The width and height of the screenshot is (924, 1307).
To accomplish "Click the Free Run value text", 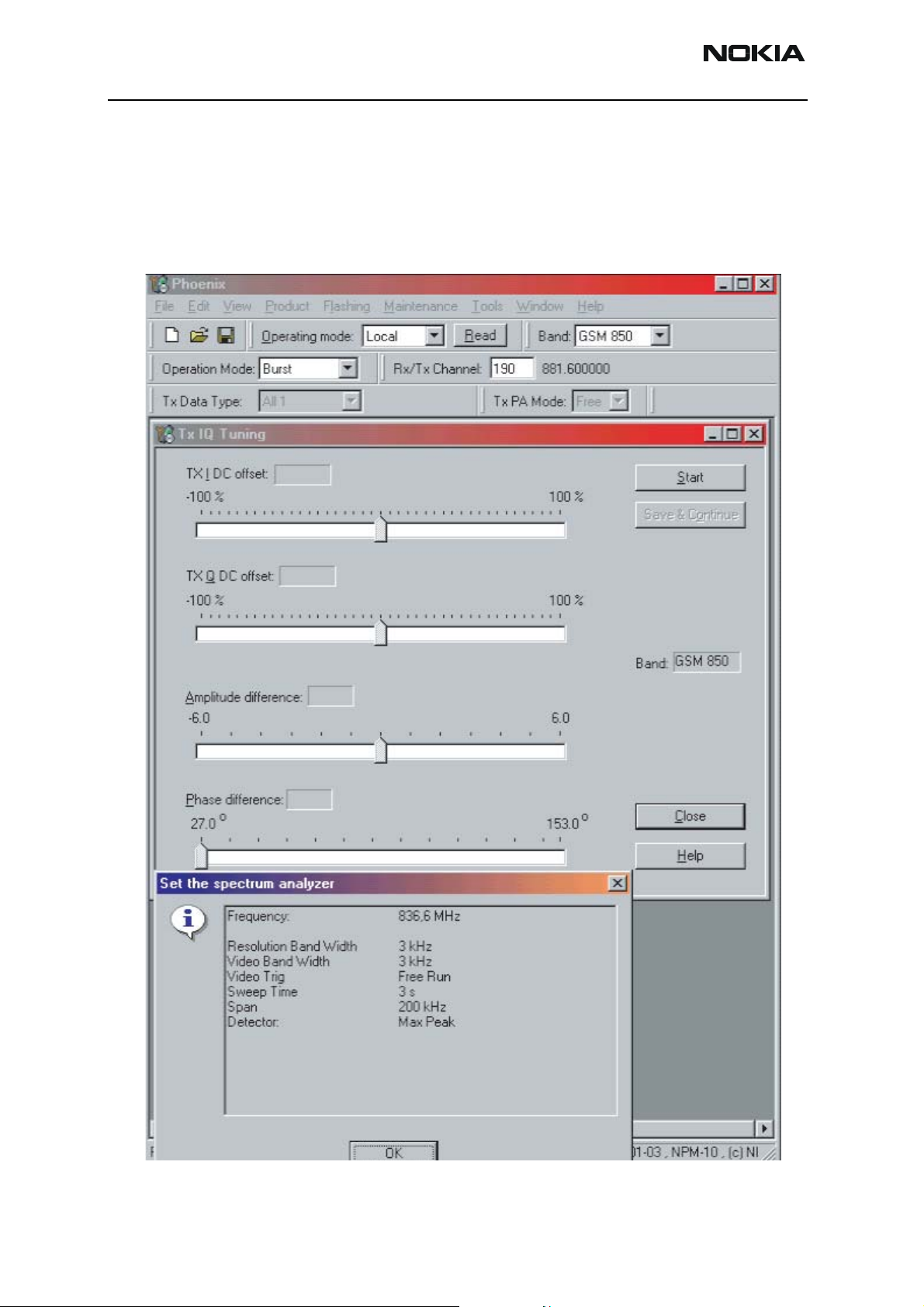I will (424, 977).
